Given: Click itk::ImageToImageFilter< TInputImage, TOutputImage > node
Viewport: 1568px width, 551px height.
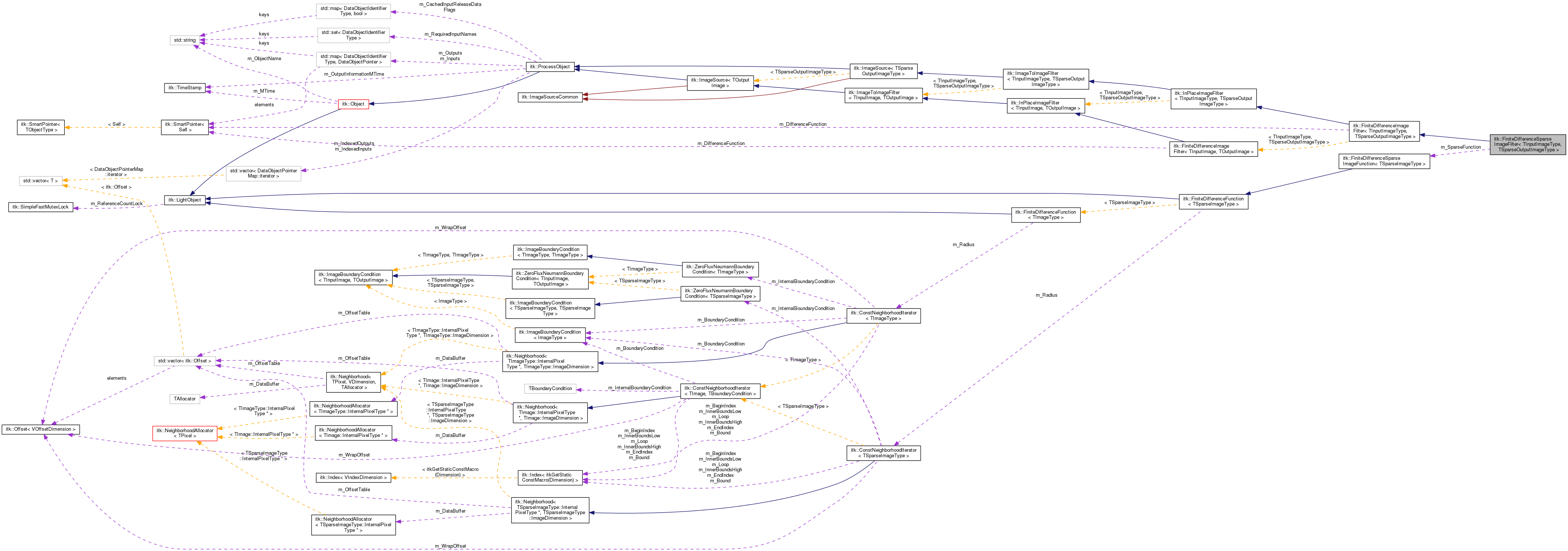Looking at the screenshot, I should pyautogui.click(x=883, y=95).
